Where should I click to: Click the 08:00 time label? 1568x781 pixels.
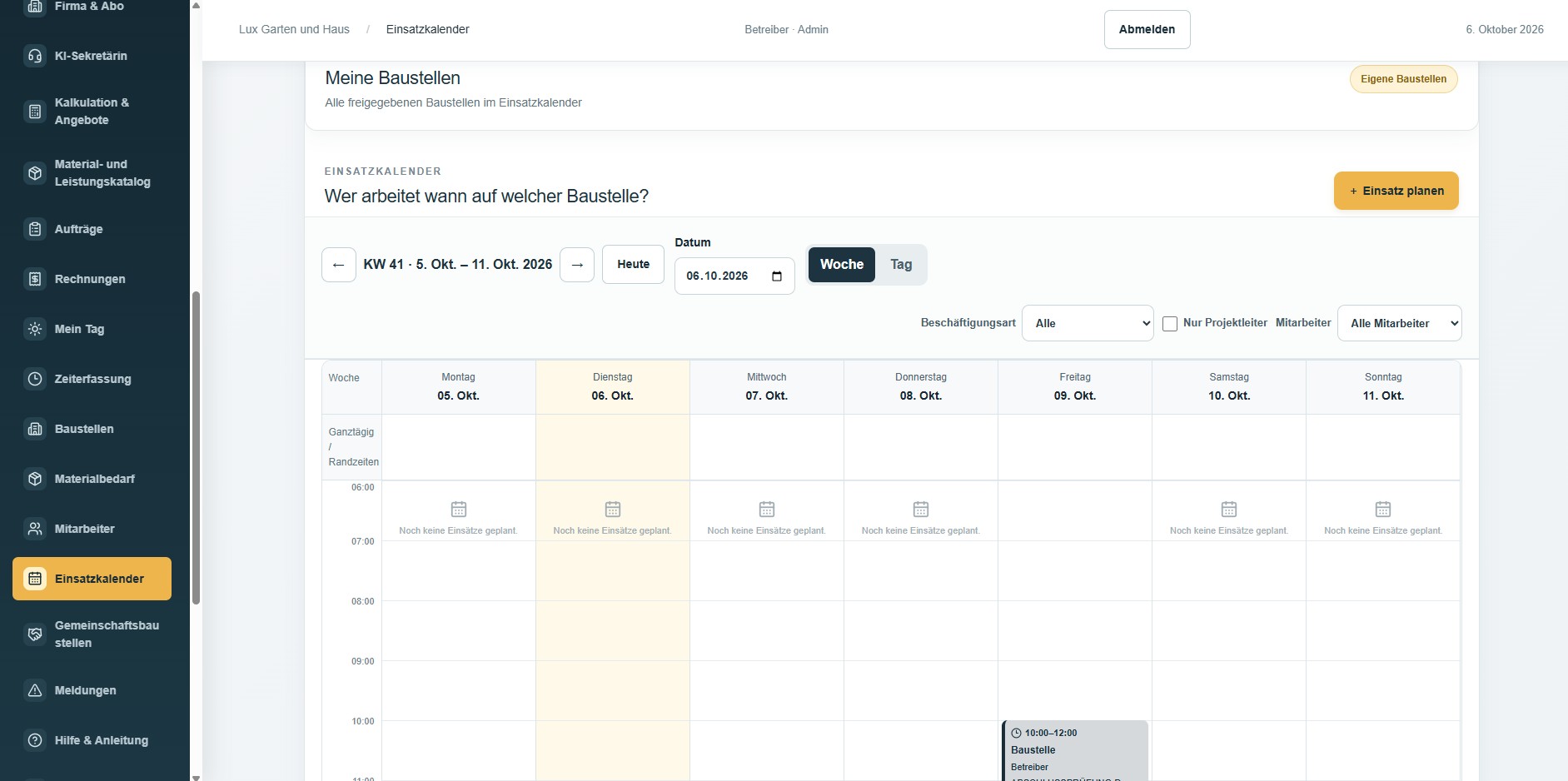point(362,601)
